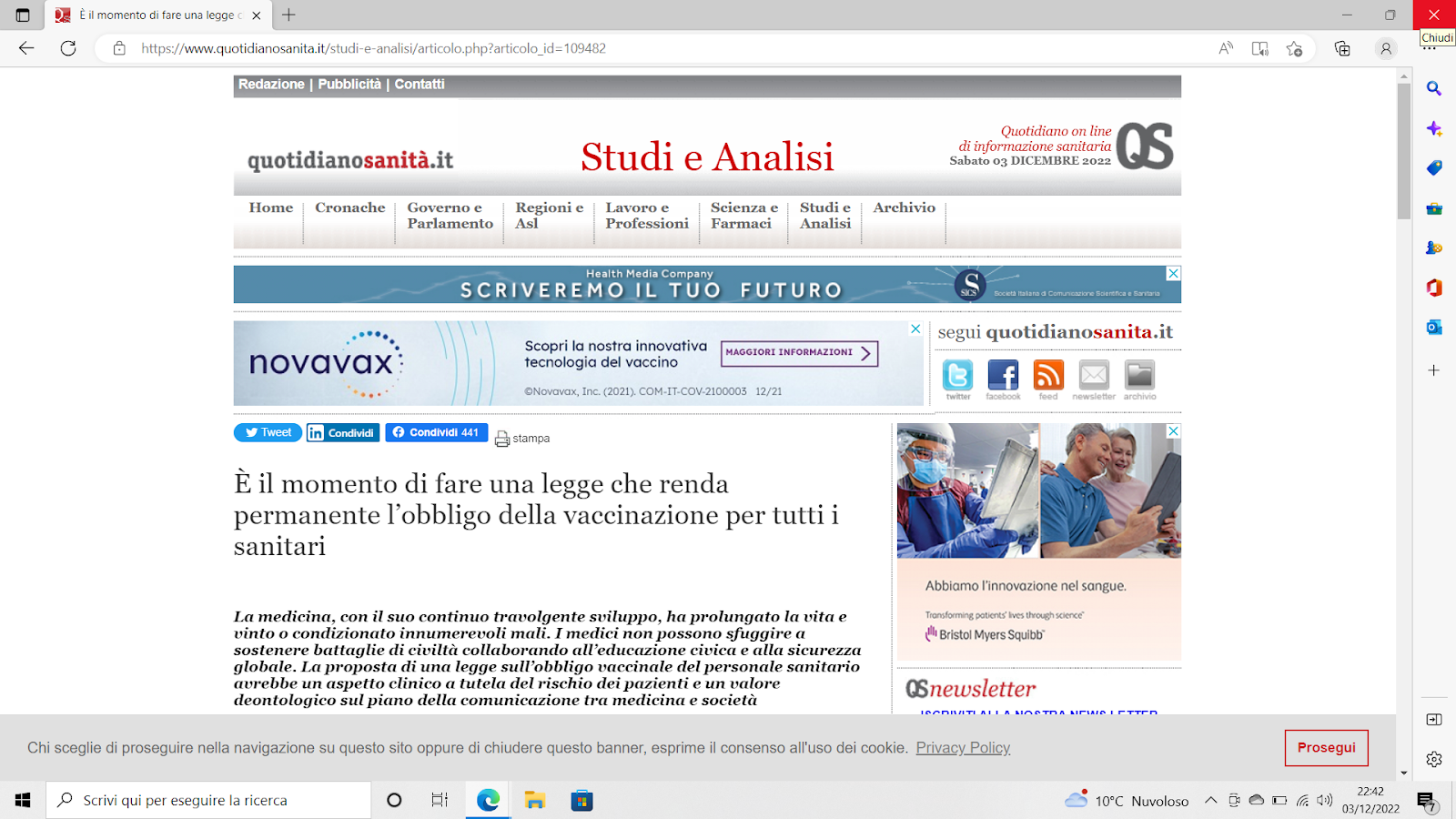Open a new browser tab
Screen dimensions: 1456x819
288,15
